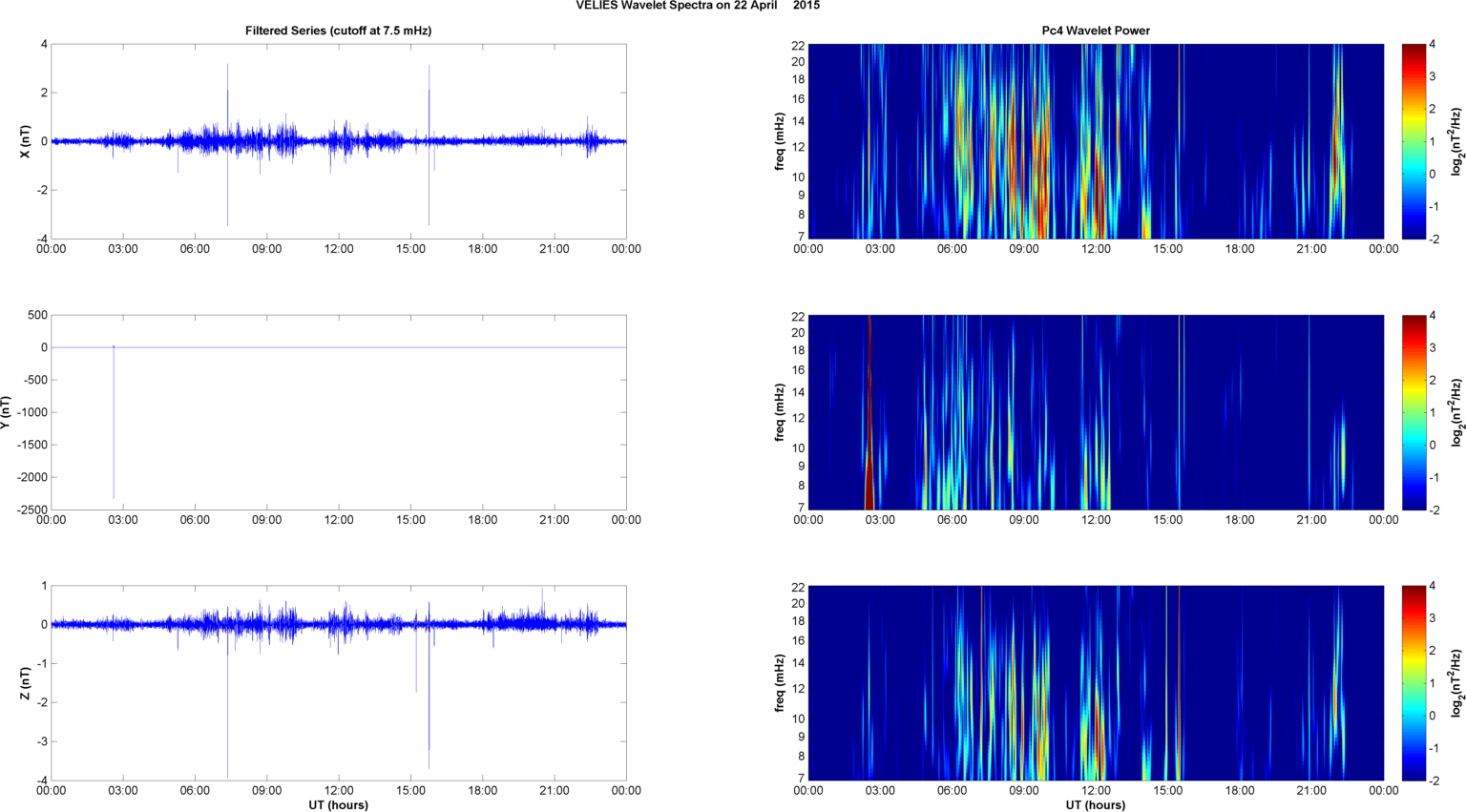The image size is (1466, 812).
Task: Click the large negative spike in the Y series plot
Action: (x=114, y=423)
